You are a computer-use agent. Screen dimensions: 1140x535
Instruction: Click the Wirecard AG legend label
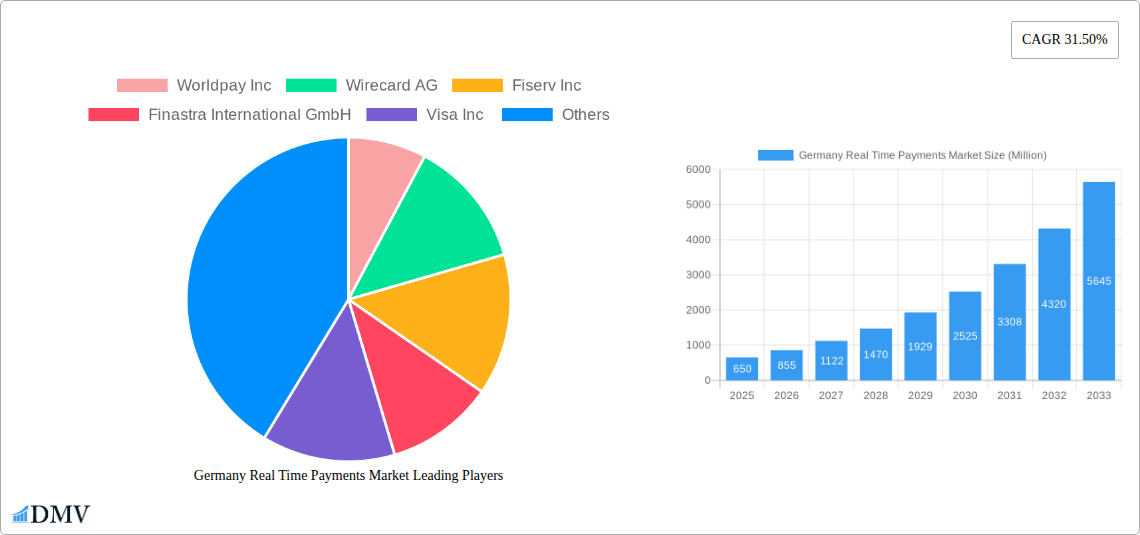click(392, 86)
